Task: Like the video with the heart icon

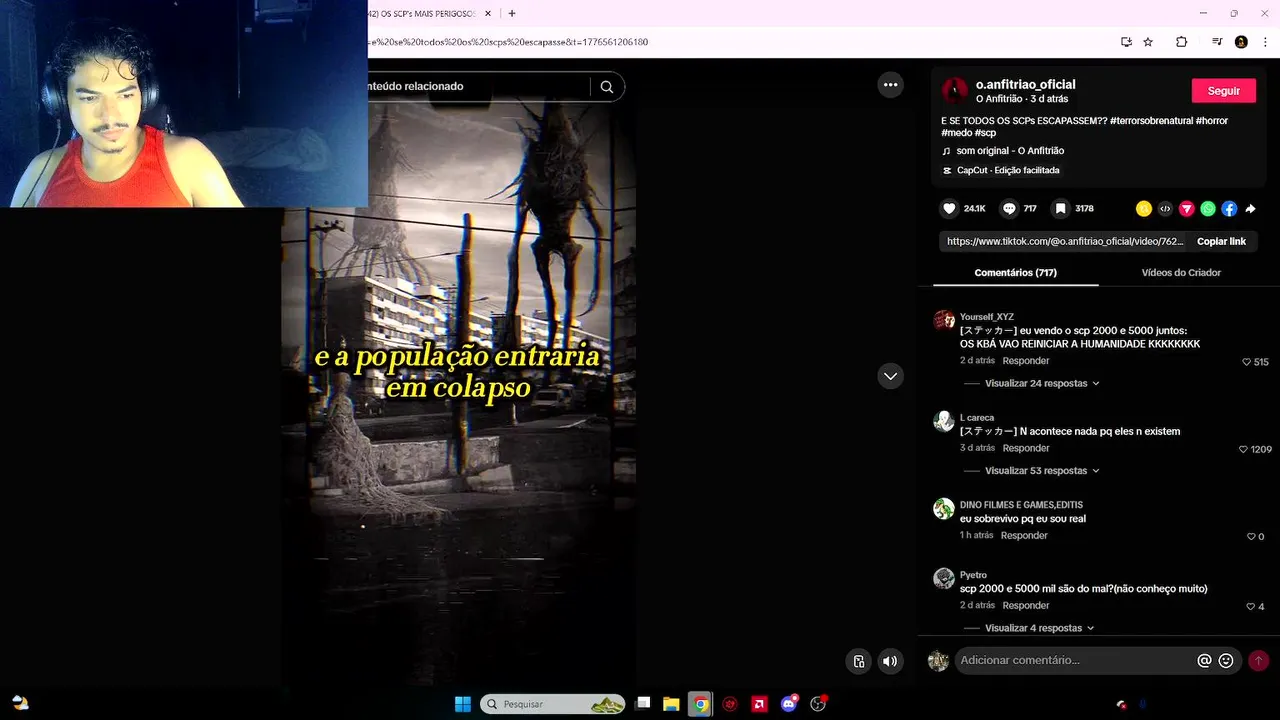Action: (x=949, y=209)
